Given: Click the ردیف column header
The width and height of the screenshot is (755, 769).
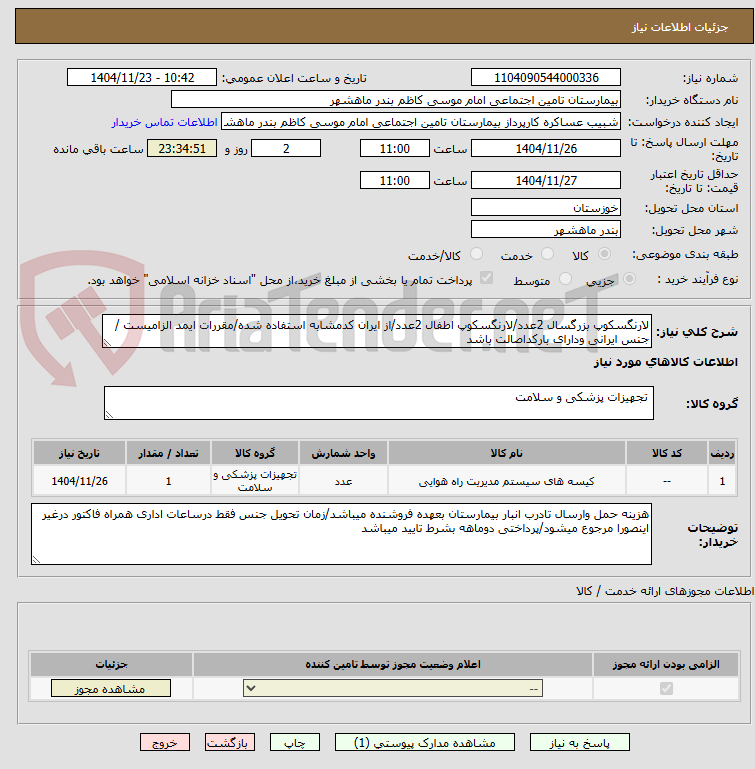Looking at the screenshot, I should coord(722,453).
